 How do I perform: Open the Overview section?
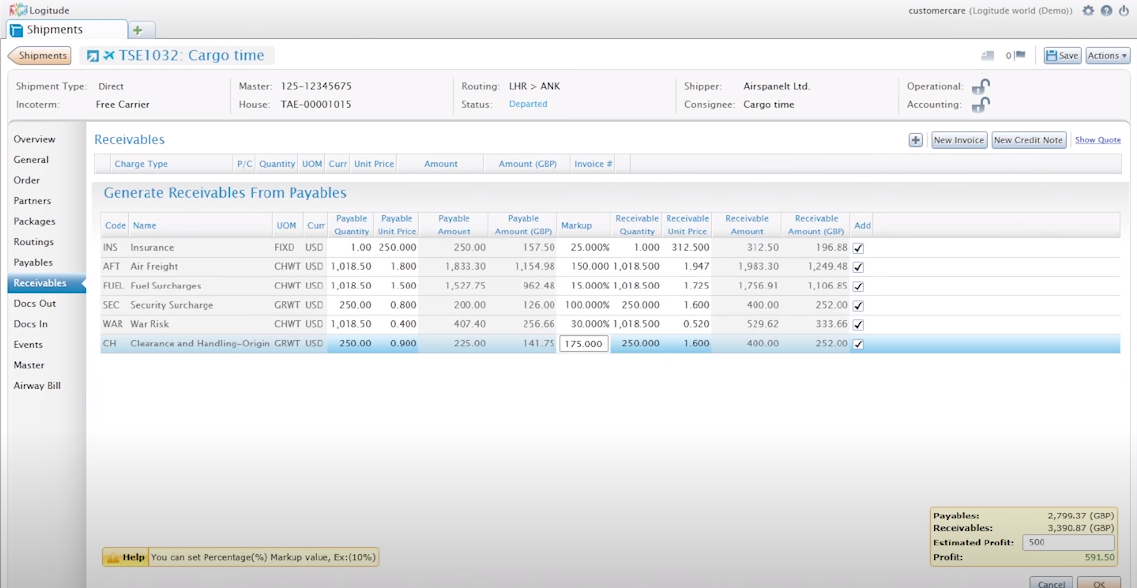point(34,139)
